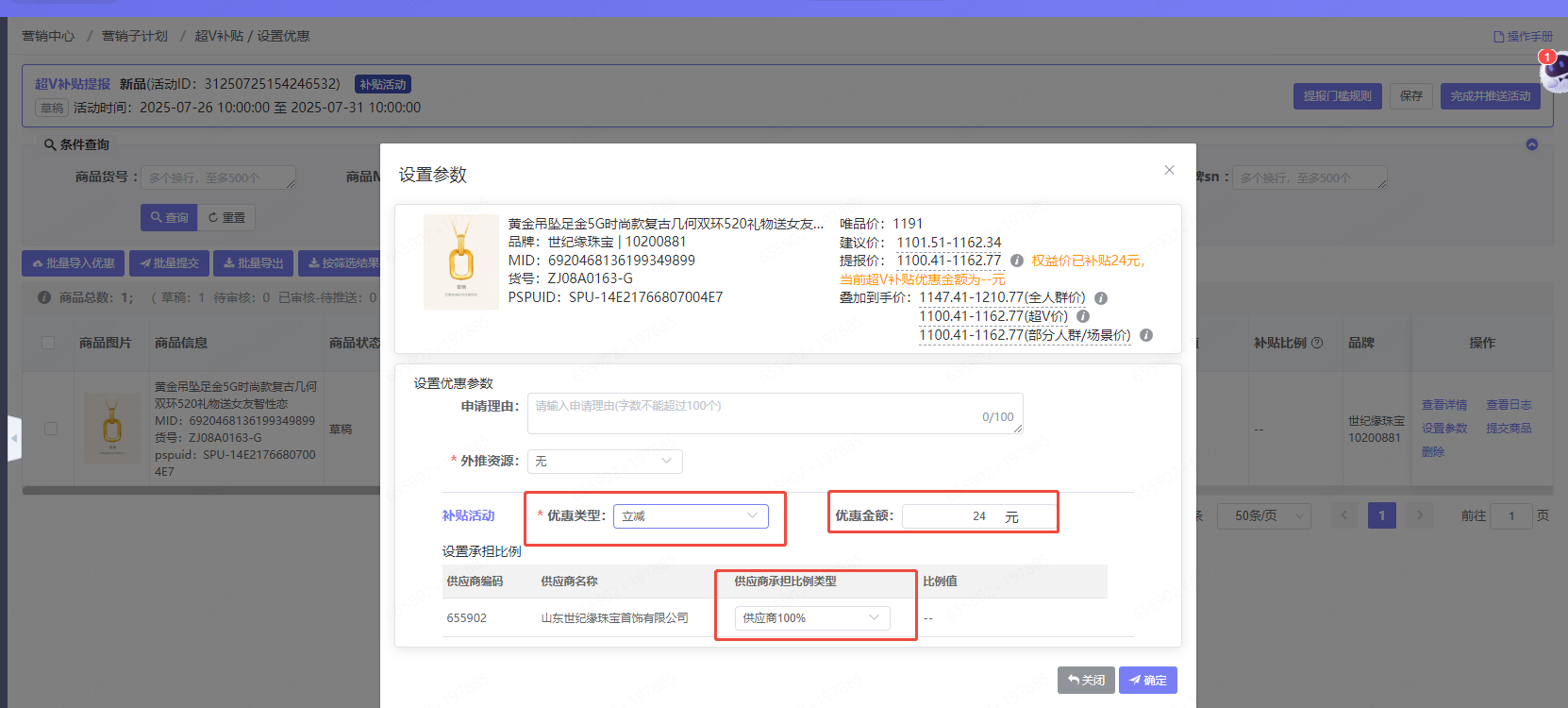This screenshot has width=1568, height=708.
Task: Click the 优惠金额 input field
Action: [x=948, y=516]
